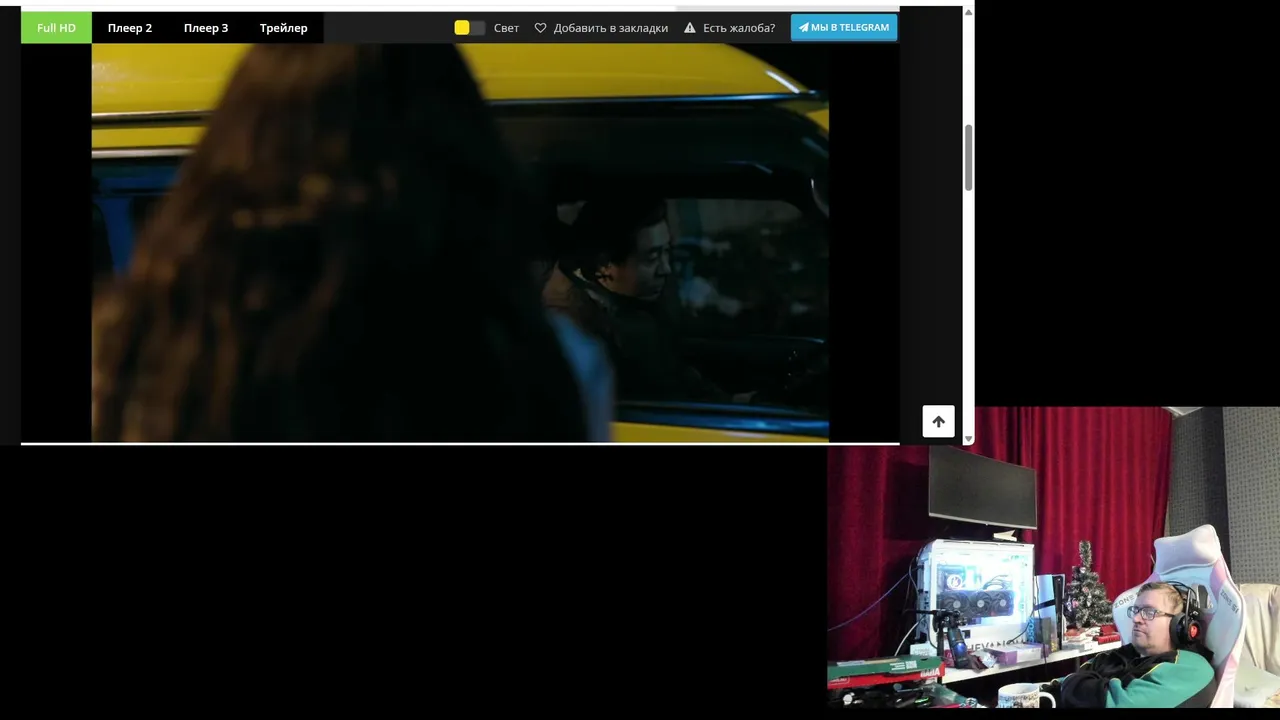1280x720 pixels.
Task: Select the Плеер 3 tab
Action: click(206, 28)
